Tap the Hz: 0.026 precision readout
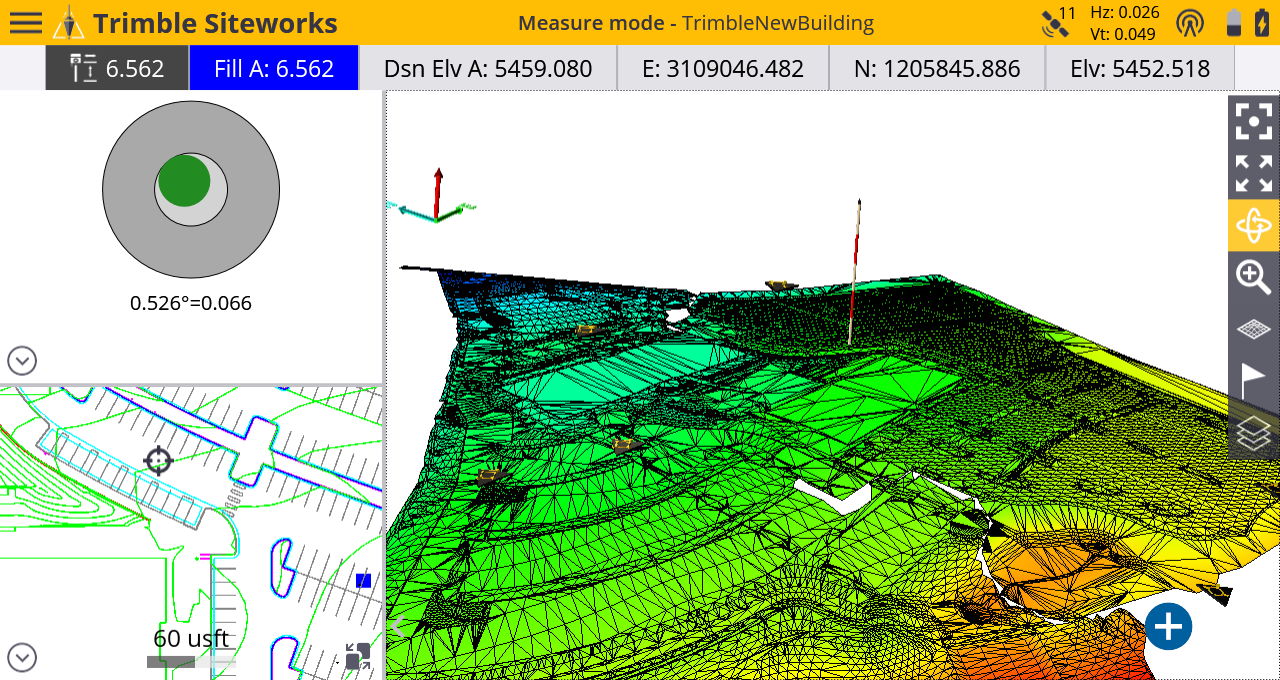 [1125, 12]
